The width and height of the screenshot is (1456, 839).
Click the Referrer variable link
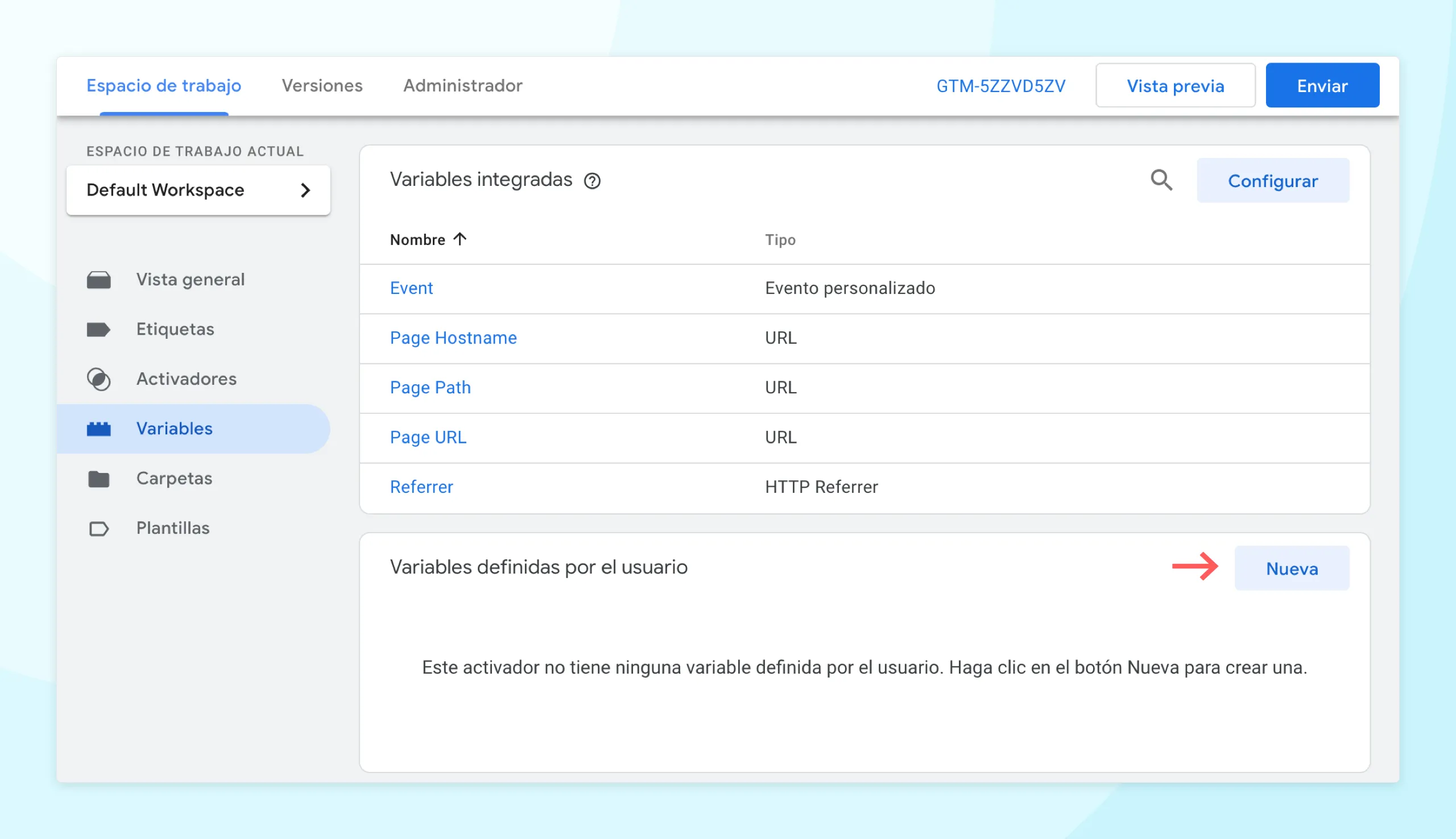pos(421,486)
